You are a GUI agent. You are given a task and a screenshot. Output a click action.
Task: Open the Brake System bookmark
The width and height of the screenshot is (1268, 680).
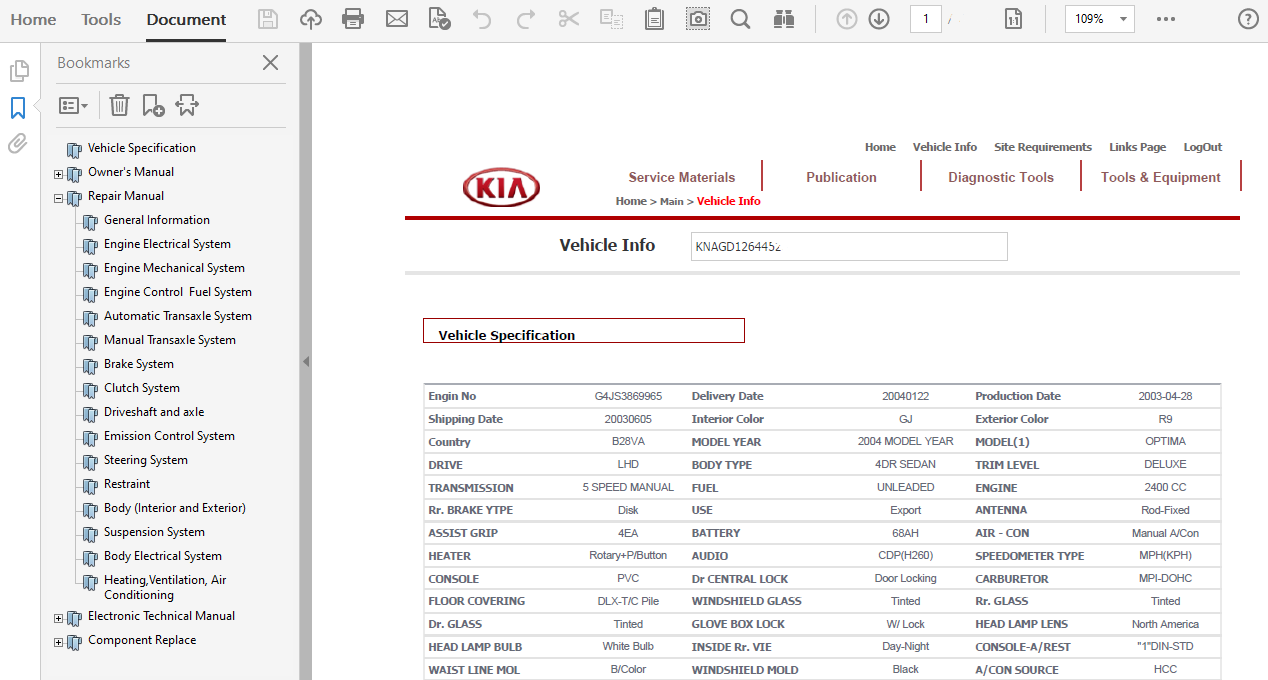(138, 364)
